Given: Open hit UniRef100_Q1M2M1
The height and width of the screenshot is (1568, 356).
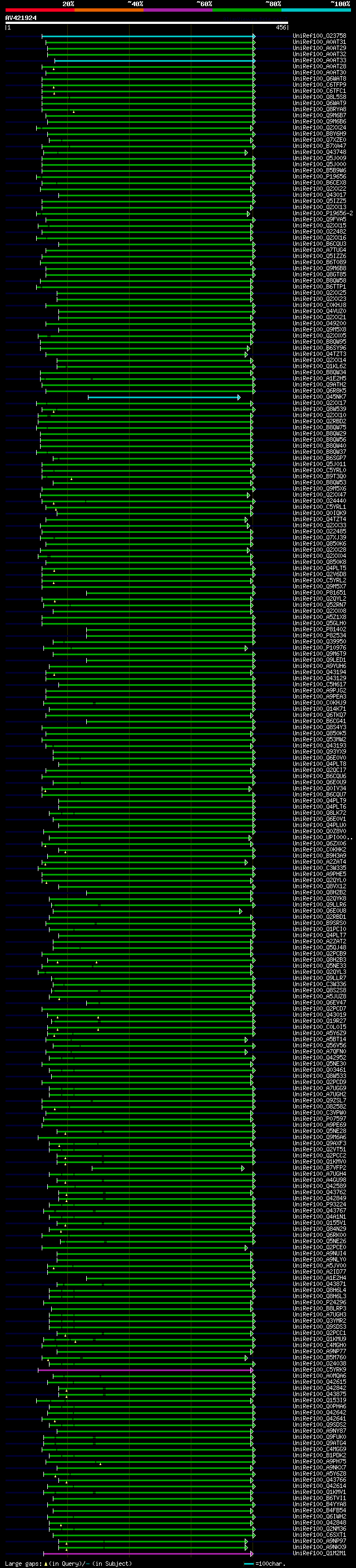Looking at the screenshot, I should click(x=319, y=1553).
